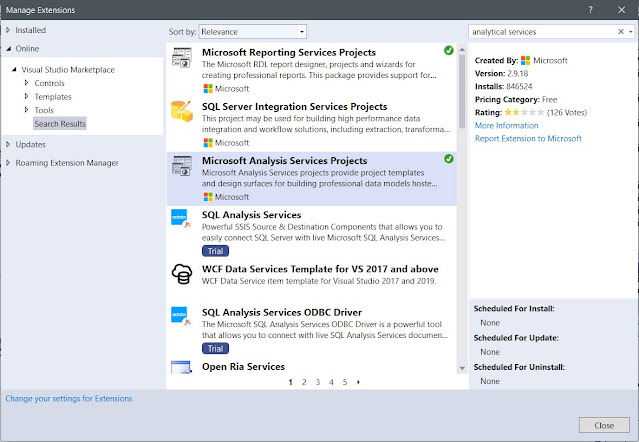Select the Updates section label

[31, 144]
